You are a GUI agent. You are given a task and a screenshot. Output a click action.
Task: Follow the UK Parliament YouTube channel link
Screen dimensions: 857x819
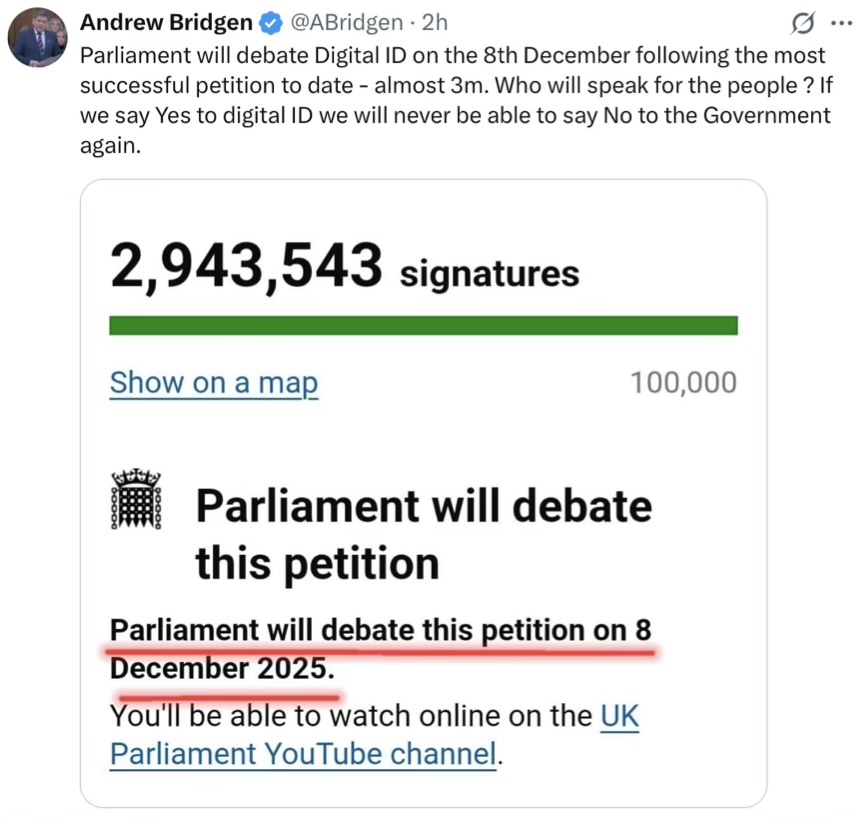pos(302,752)
